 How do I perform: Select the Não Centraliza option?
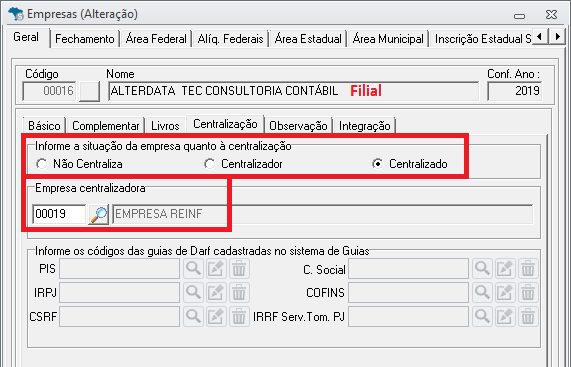[x=79, y=164]
